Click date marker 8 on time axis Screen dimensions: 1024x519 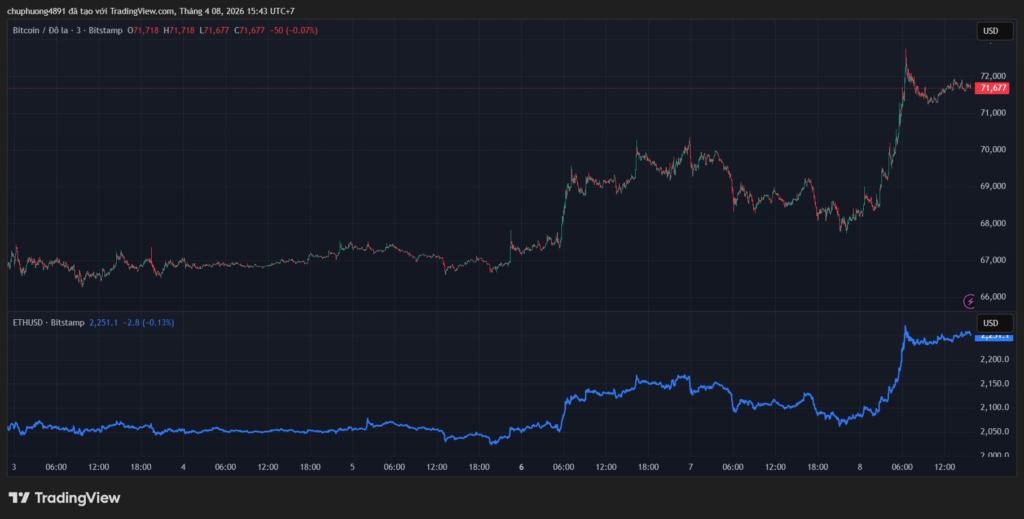(859, 467)
